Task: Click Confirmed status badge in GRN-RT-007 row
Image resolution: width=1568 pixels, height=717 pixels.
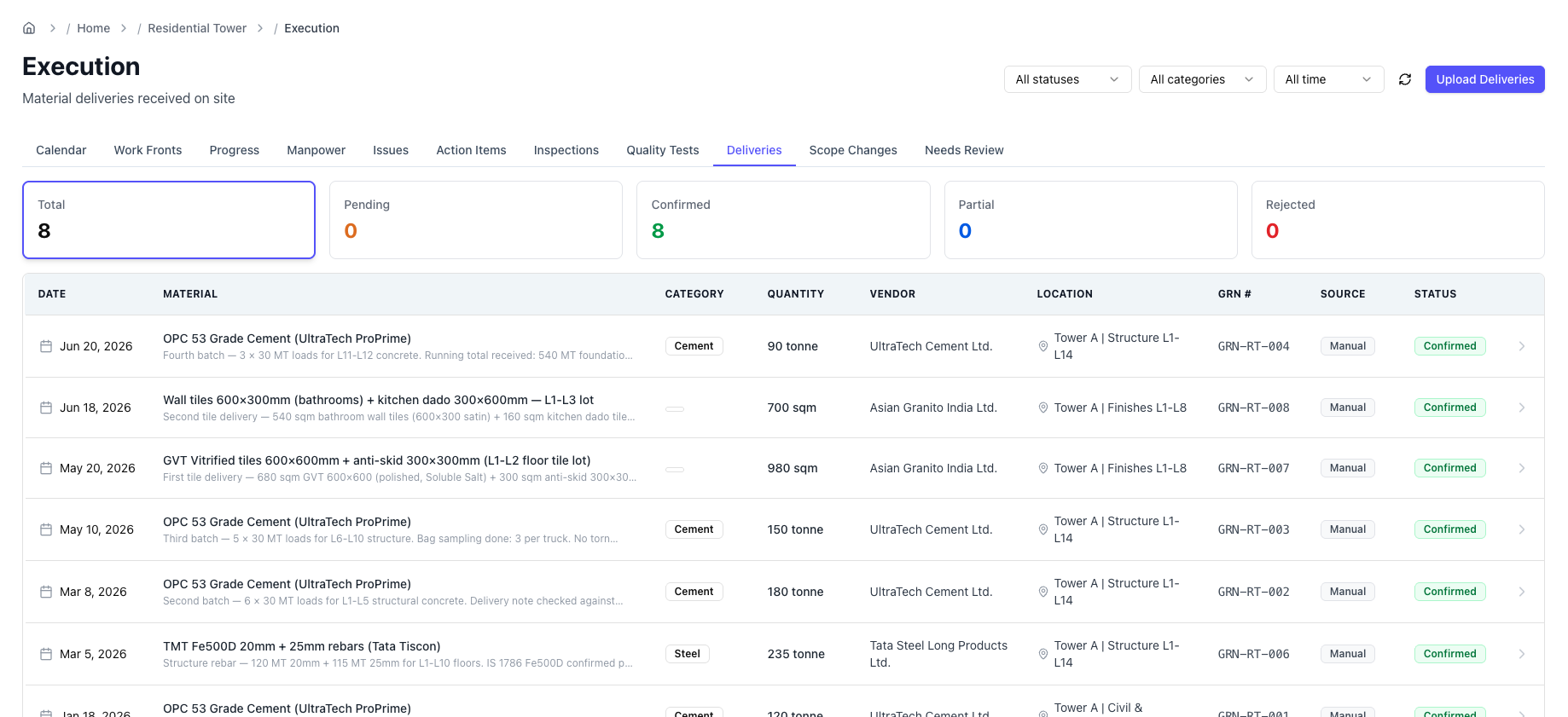Action: pyautogui.click(x=1449, y=468)
